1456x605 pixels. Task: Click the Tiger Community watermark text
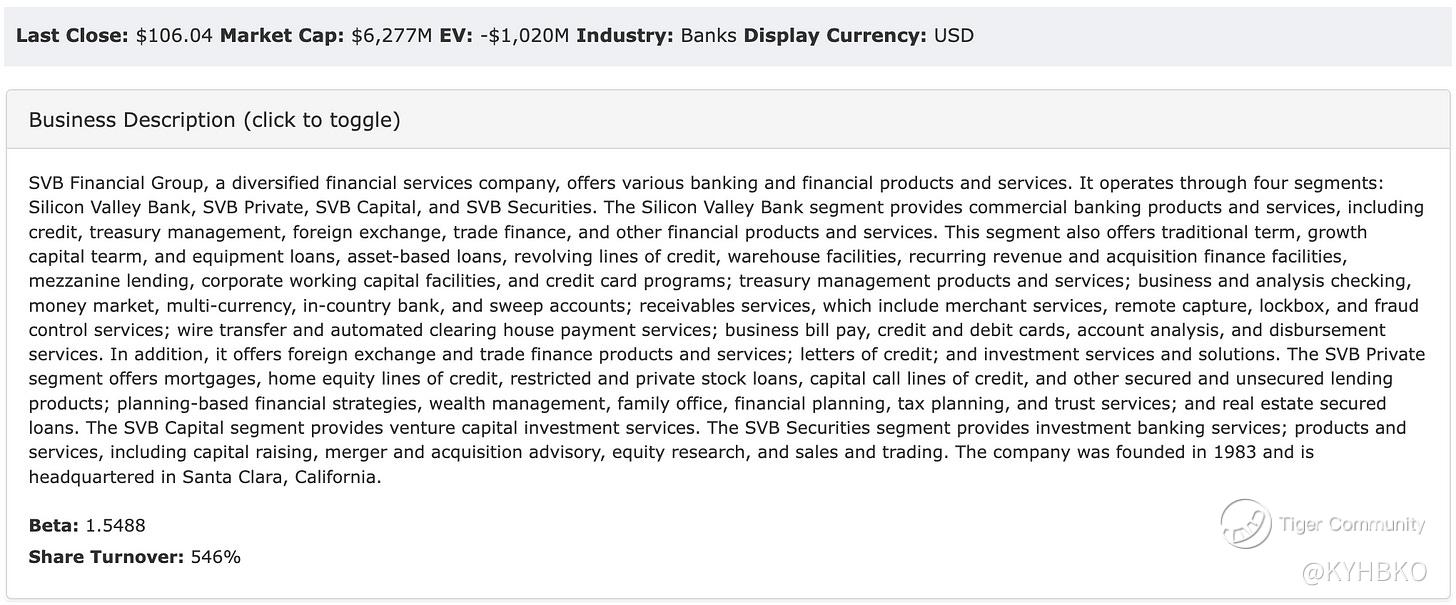point(1352,524)
